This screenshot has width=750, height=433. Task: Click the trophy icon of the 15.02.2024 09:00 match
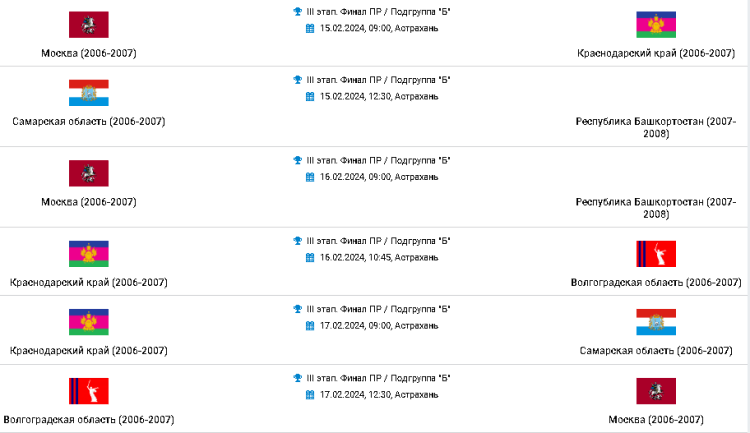tap(297, 12)
